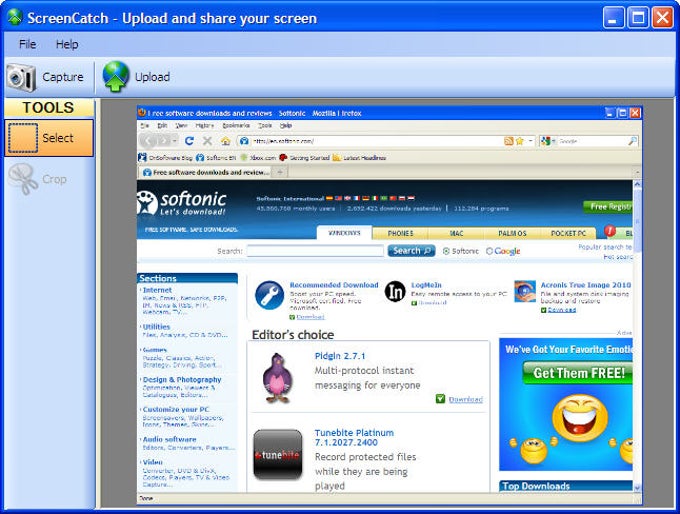The height and width of the screenshot is (514, 680).
Task: Click the LogMeIn round logo icon
Action: [395, 291]
